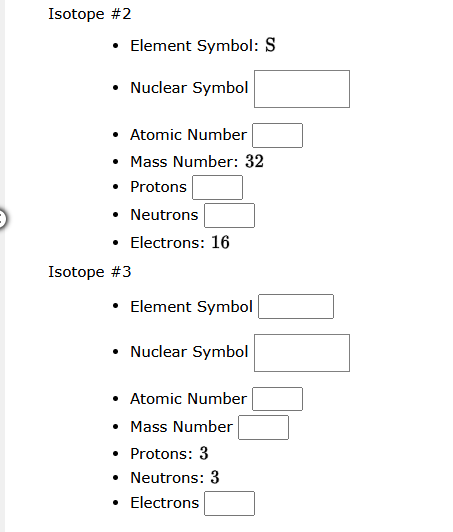
Task: Click the Protons: 3 text
Action: pos(169,454)
